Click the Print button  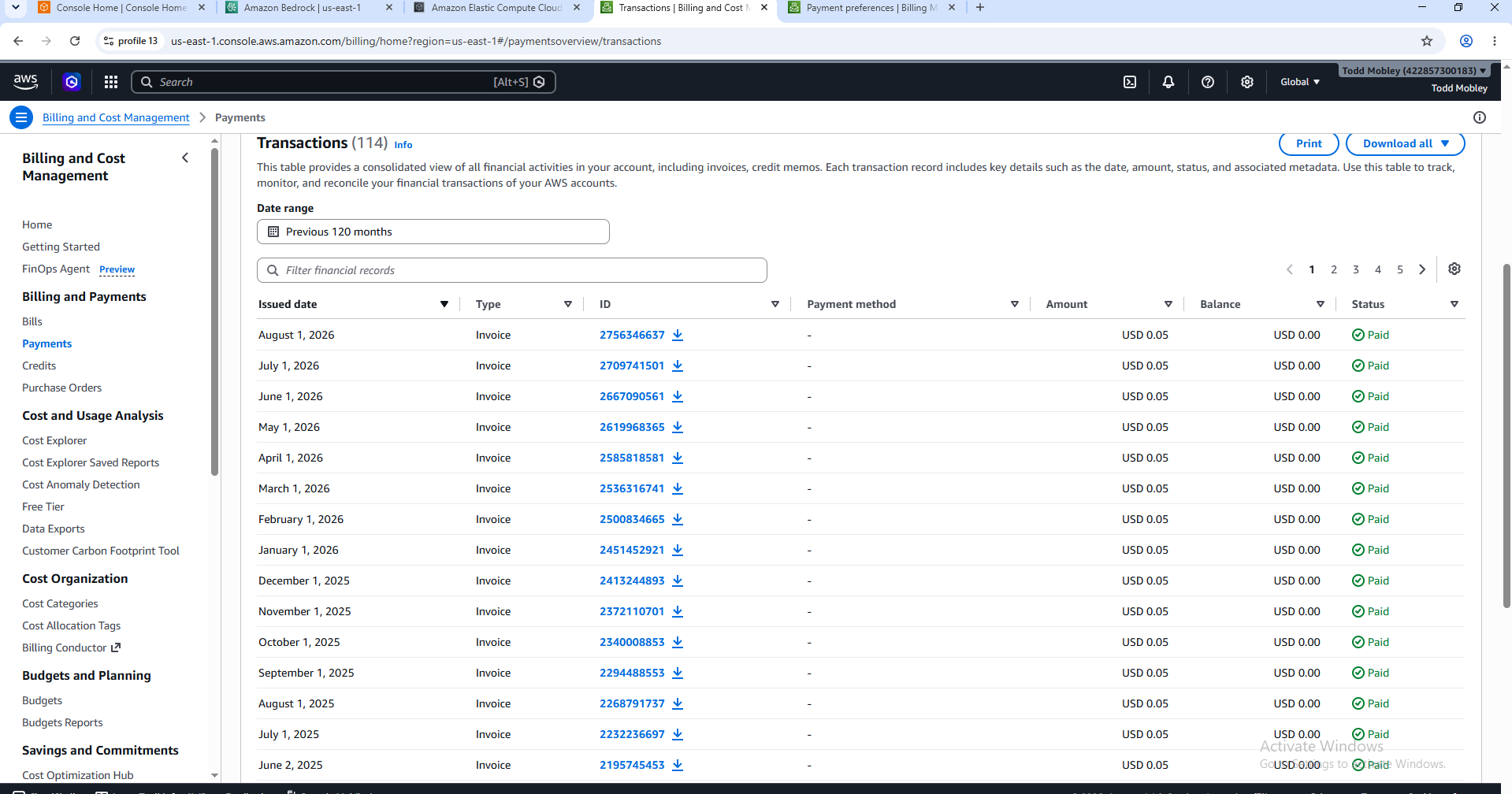tap(1309, 143)
